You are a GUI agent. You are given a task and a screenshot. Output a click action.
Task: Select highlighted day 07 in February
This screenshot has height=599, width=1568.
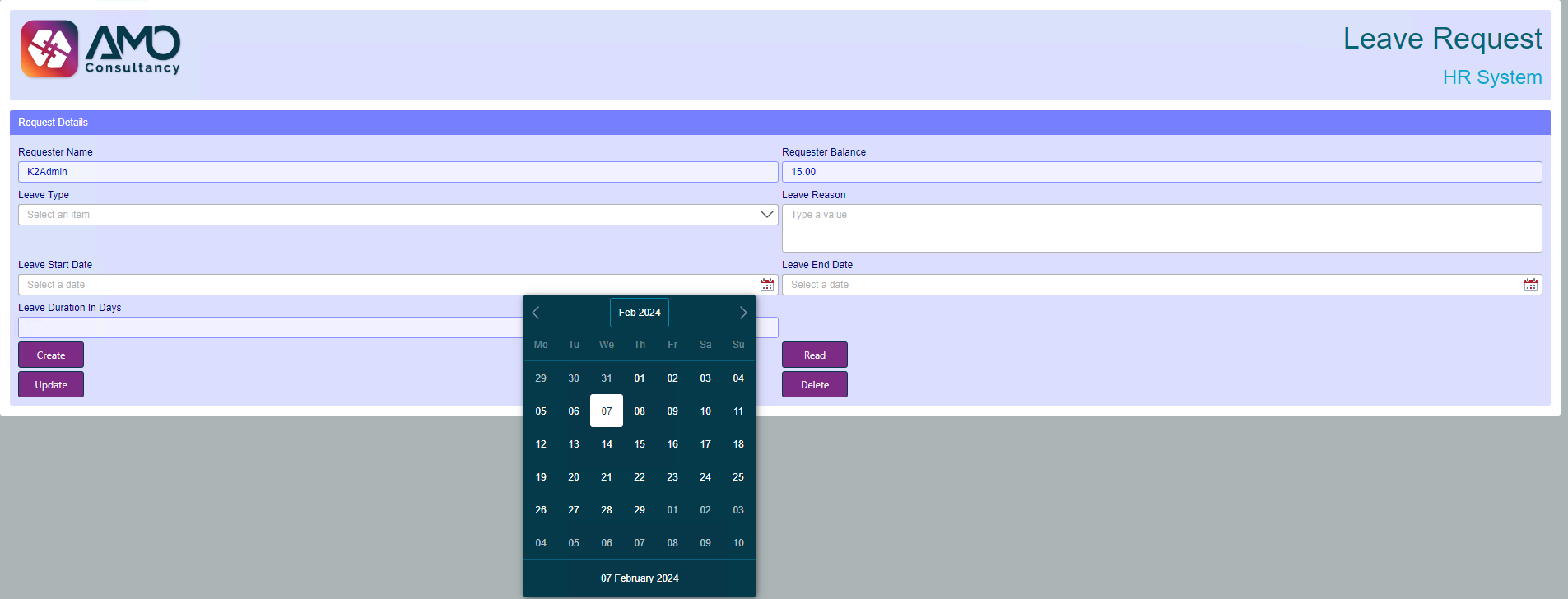tap(607, 411)
